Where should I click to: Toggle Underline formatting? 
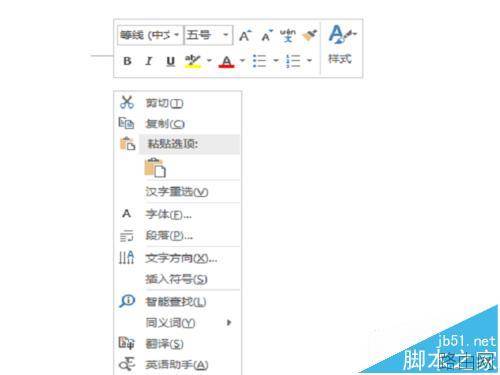coord(170,61)
